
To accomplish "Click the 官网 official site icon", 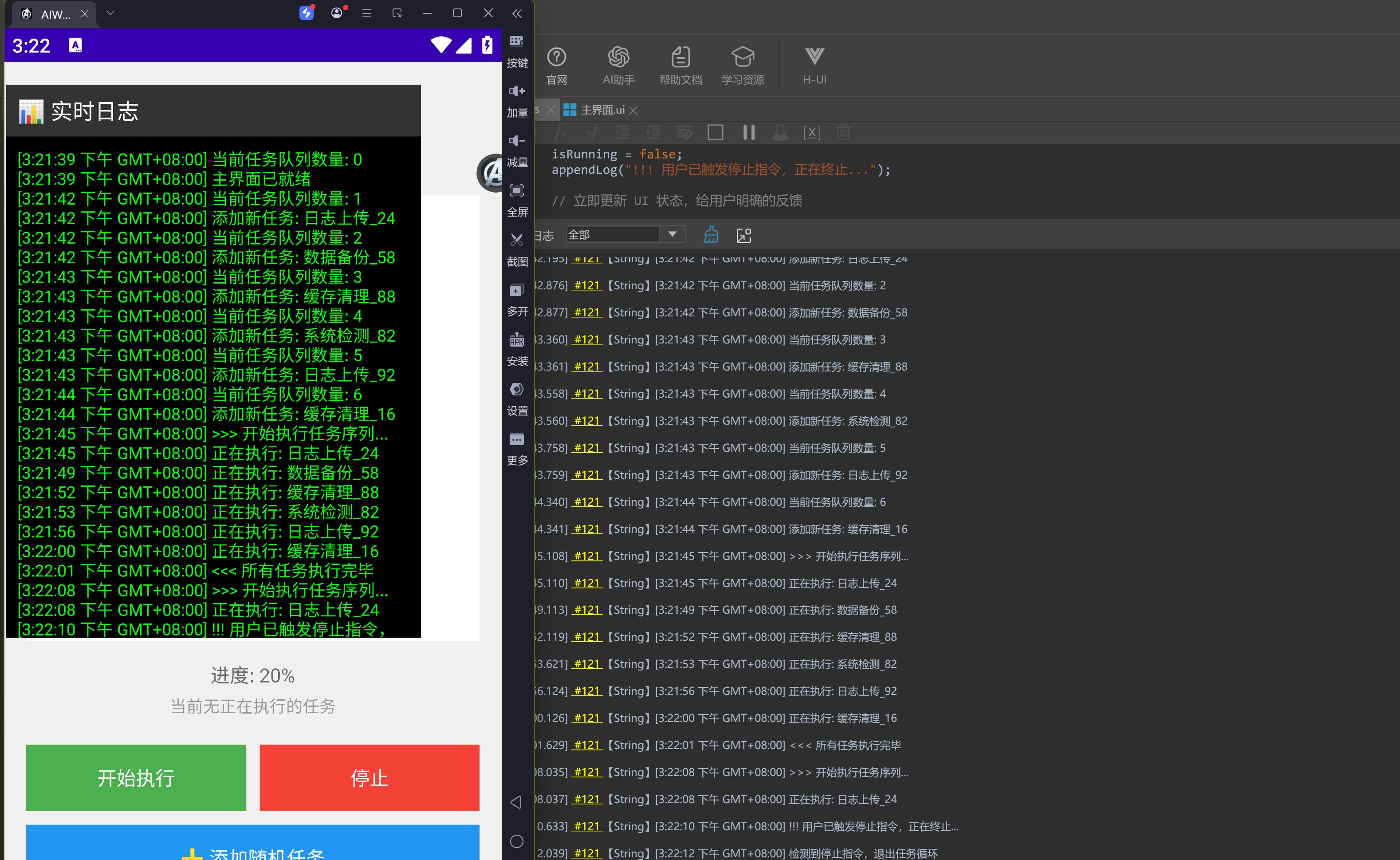I will [x=556, y=65].
